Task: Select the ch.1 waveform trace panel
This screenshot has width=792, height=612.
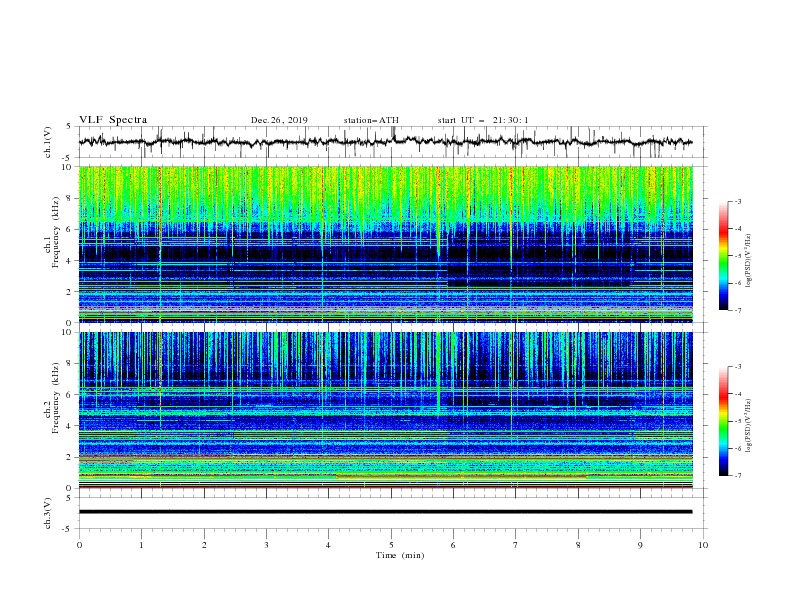Action: tap(392, 142)
